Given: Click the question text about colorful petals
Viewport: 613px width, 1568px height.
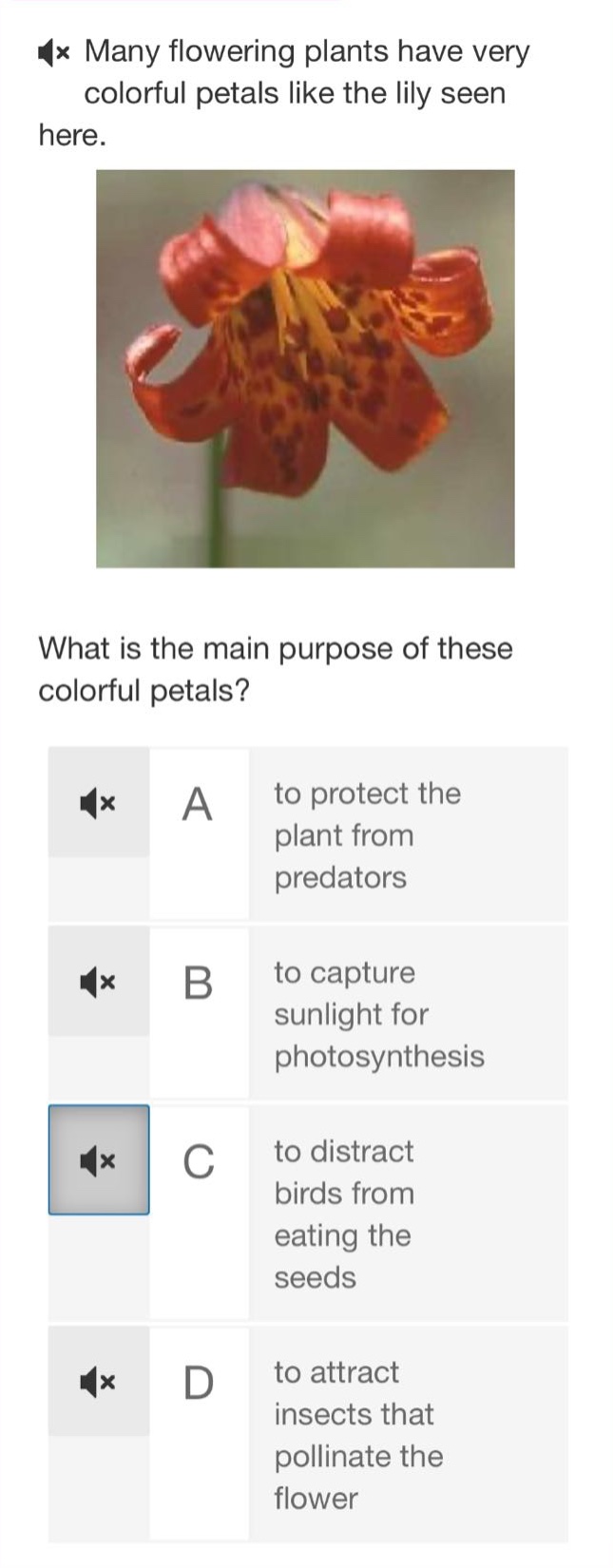Looking at the screenshot, I should tap(276, 669).
